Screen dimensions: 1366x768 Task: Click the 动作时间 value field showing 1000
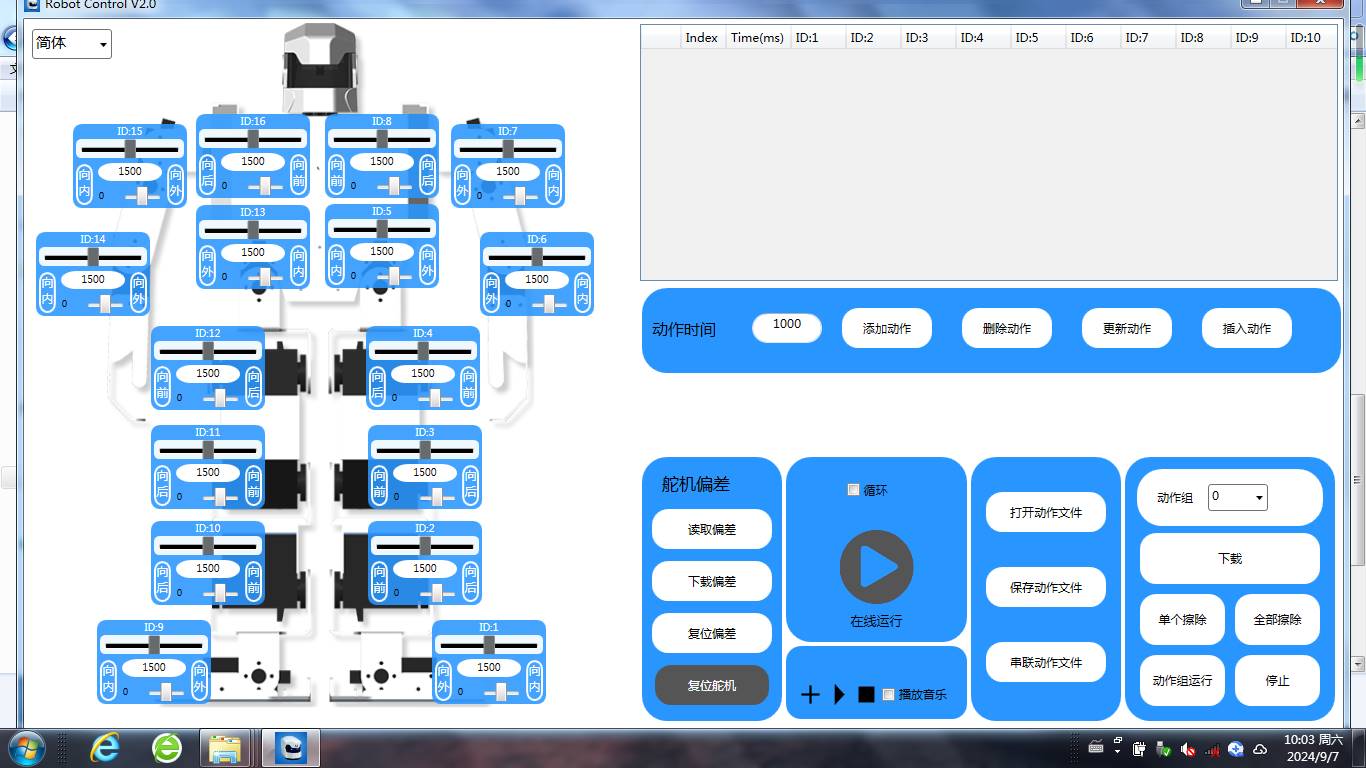[x=787, y=327]
